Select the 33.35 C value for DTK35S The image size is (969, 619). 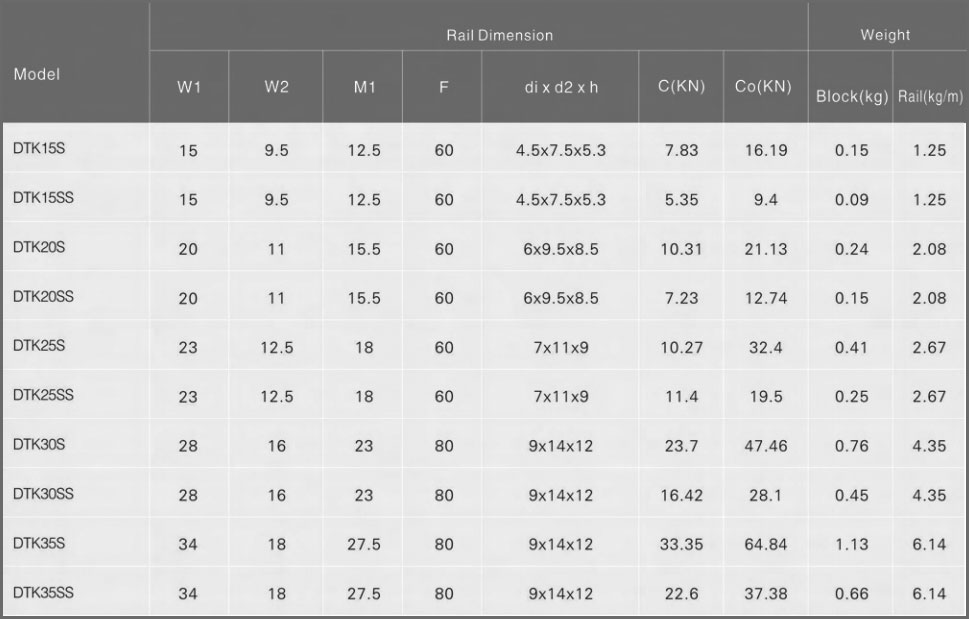pos(682,544)
